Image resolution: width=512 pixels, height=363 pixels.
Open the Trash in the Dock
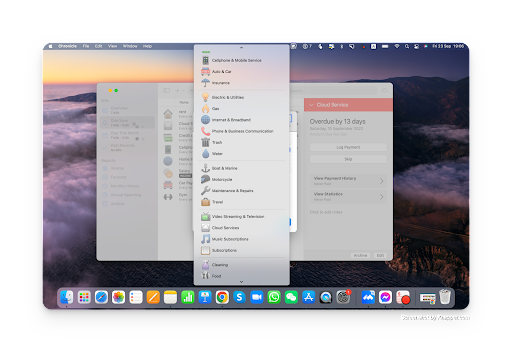tap(445, 297)
